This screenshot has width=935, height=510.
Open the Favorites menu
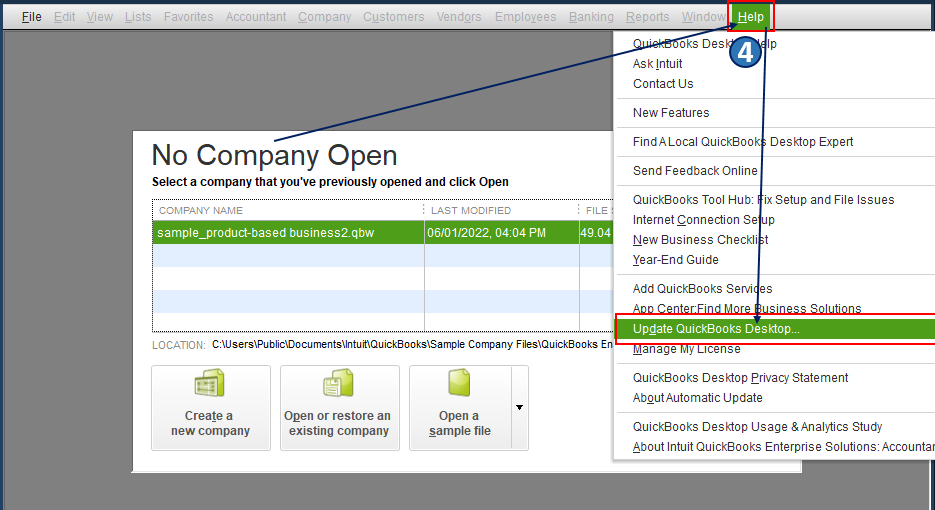coord(188,17)
